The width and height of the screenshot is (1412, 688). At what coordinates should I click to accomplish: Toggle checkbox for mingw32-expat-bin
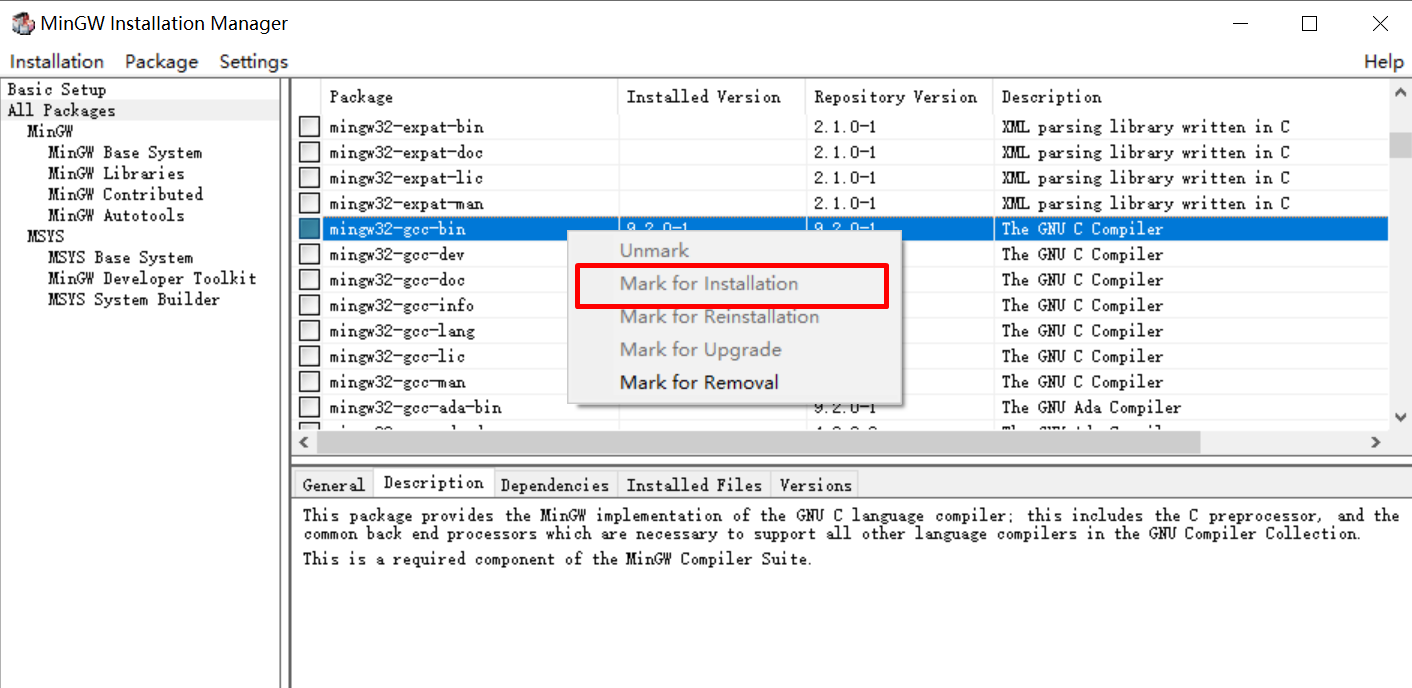tap(310, 127)
